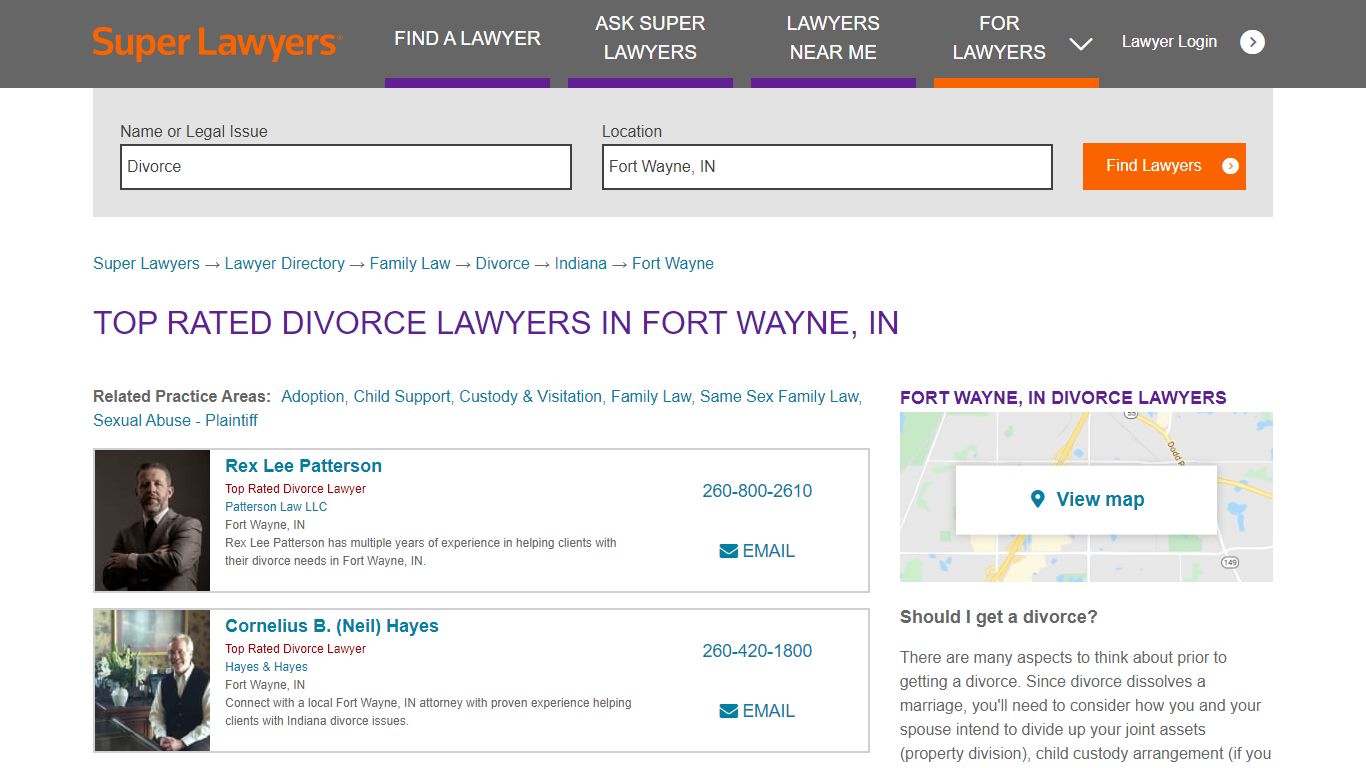Open the Find a Lawyer menu

point(467,39)
